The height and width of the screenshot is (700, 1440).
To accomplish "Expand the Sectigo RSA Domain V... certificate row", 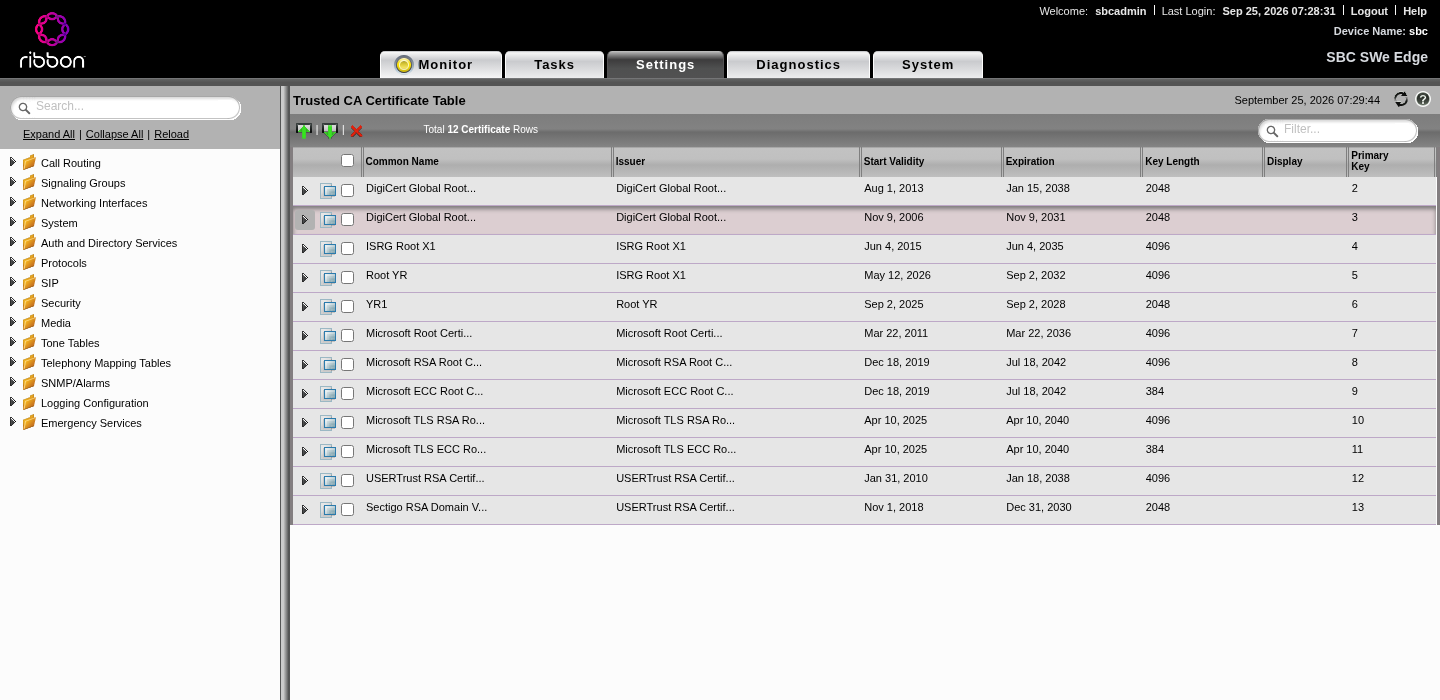I will tap(305, 510).
